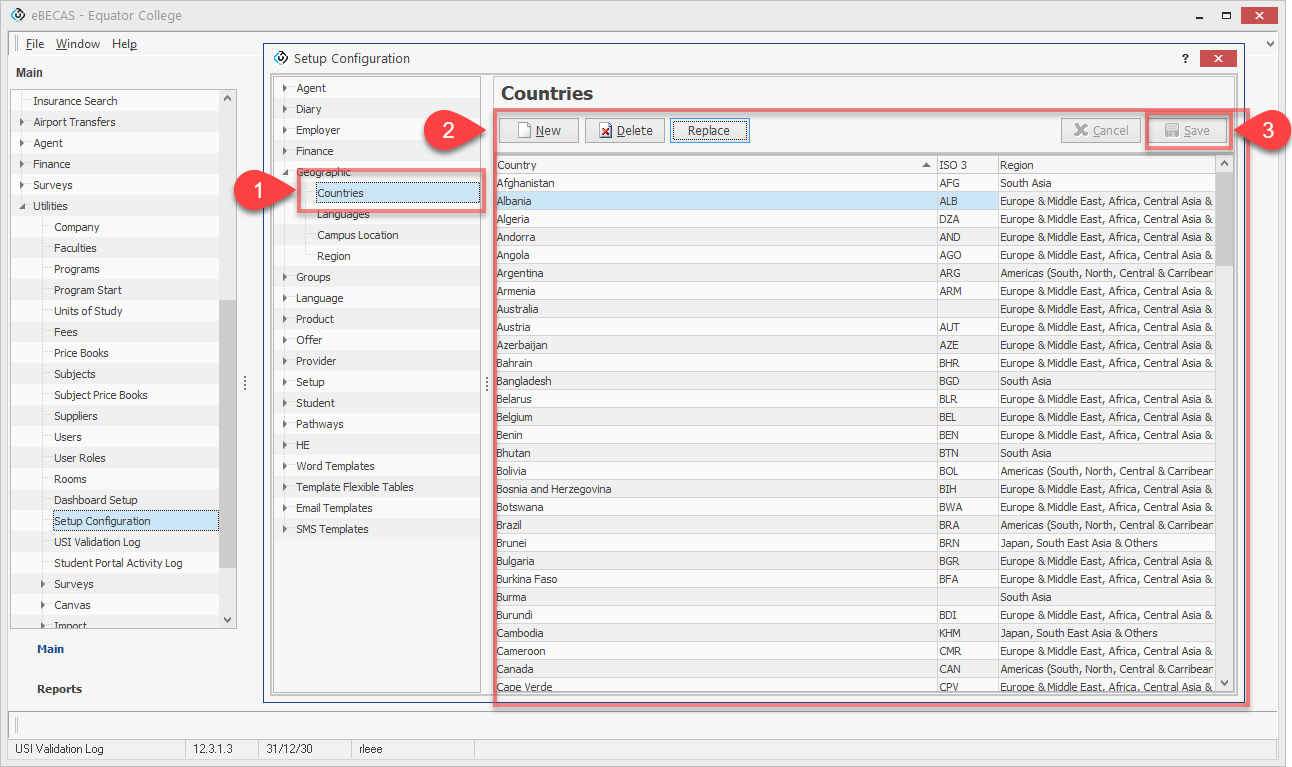1292x767 pixels.
Task: Open the File menu
Action: pyautogui.click(x=35, y=44)
